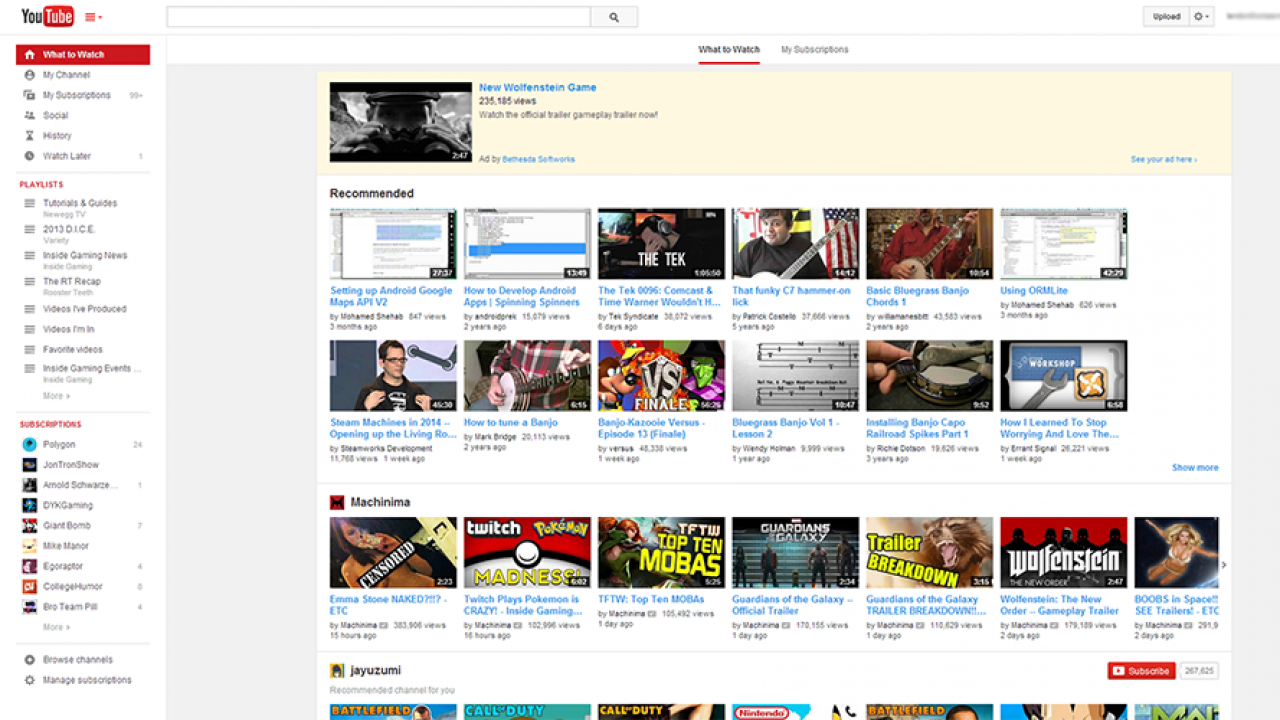Click the search magnifier icon
This screenshot has height=720, width=1280.
[614, 16]
